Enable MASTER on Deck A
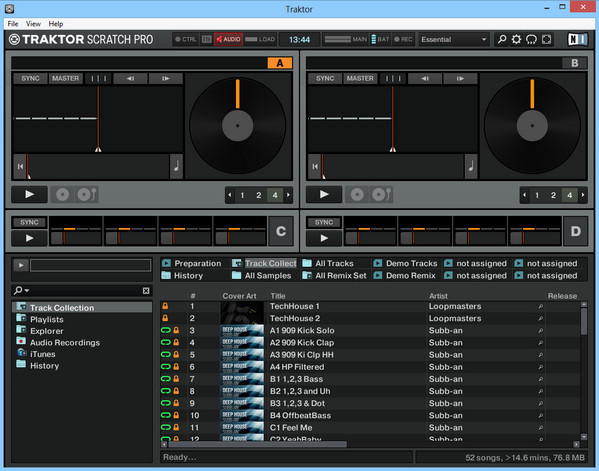 (65, 78)
